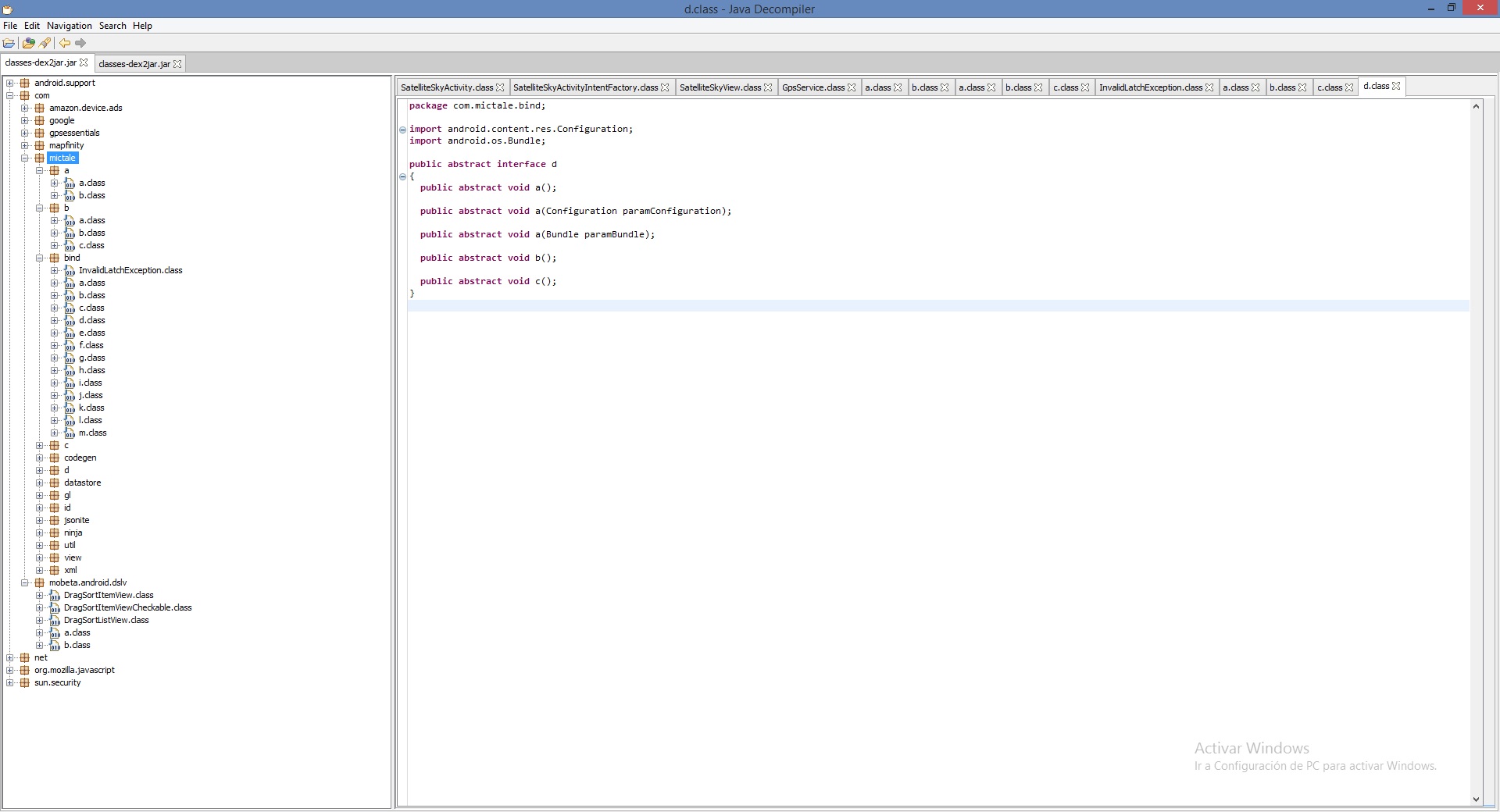The width and height of the screenshot is (1500, 812).
Task: Close the InvalidLatchException.class tab
Action: (x=1209, y=87)
